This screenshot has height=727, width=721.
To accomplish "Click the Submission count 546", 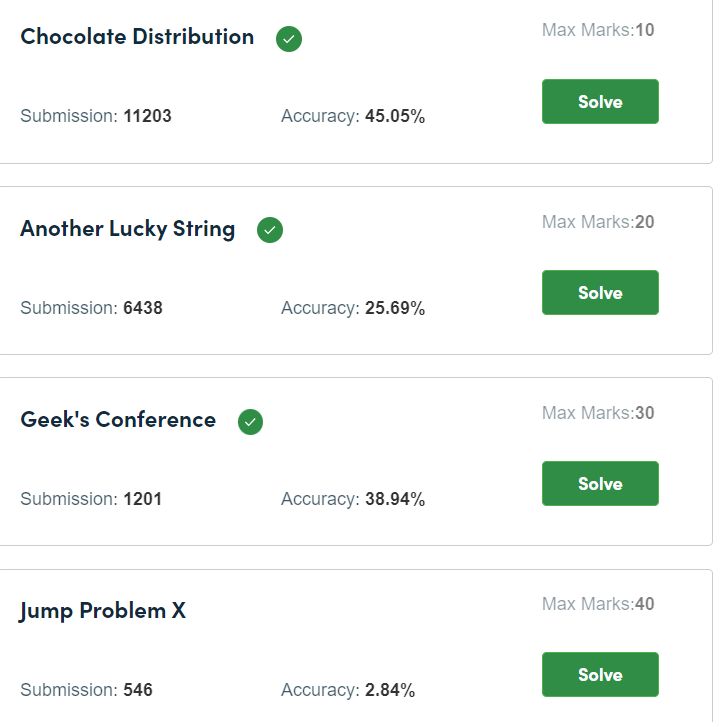I will (138, 690).
